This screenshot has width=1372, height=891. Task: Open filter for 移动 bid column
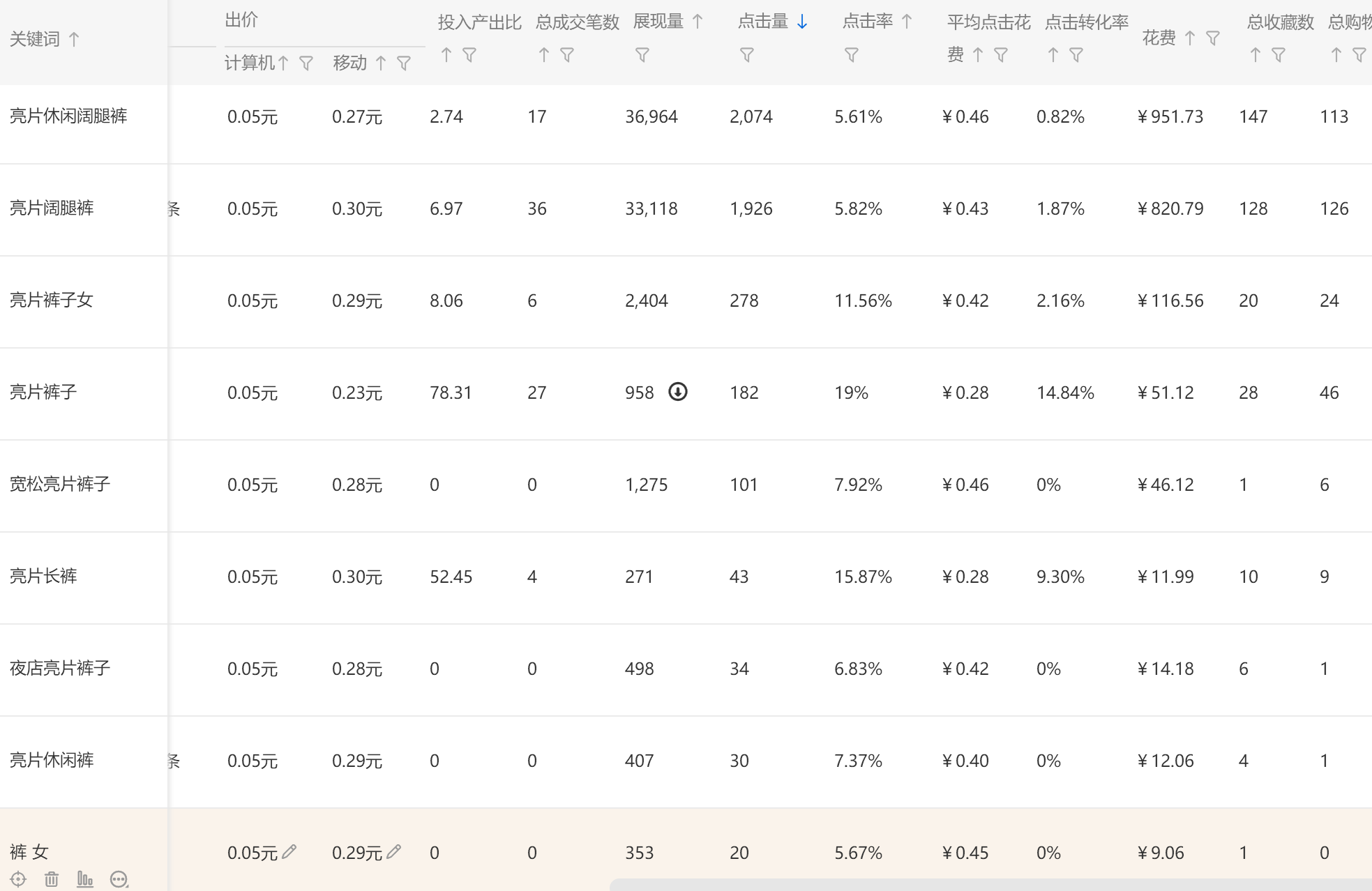404,63
